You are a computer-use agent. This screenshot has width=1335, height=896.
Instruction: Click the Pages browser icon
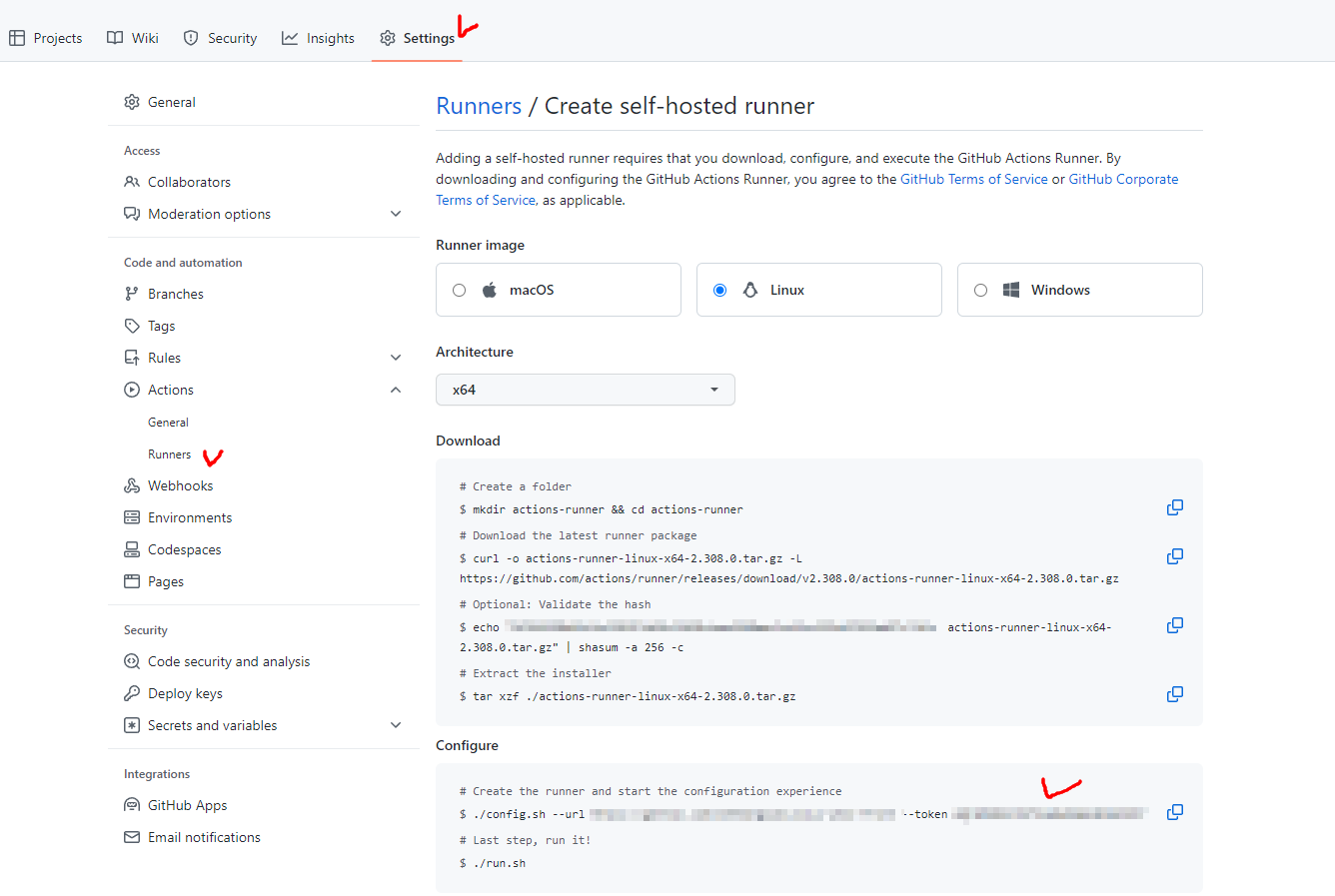click(132, 581)
